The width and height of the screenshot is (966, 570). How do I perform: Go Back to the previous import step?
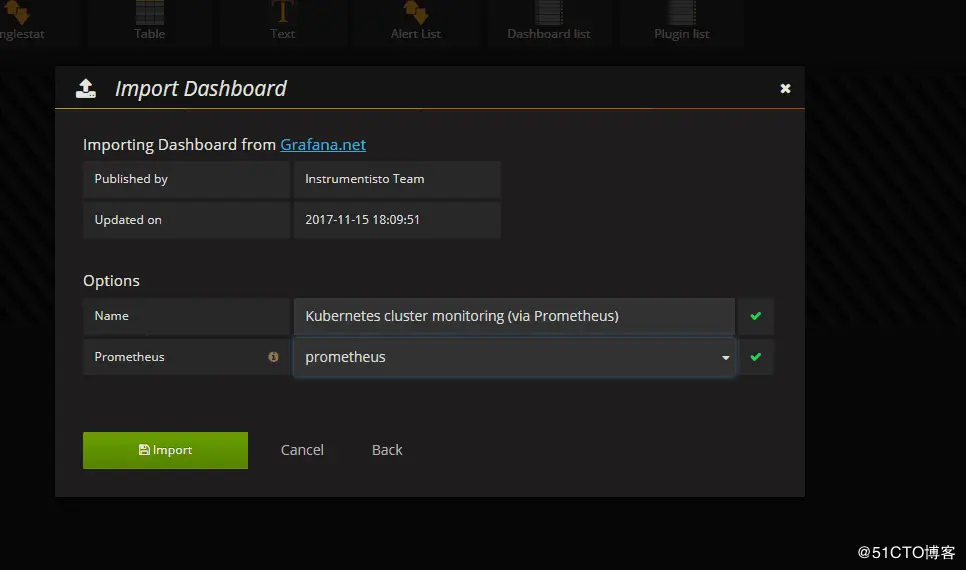pos(387,450)
